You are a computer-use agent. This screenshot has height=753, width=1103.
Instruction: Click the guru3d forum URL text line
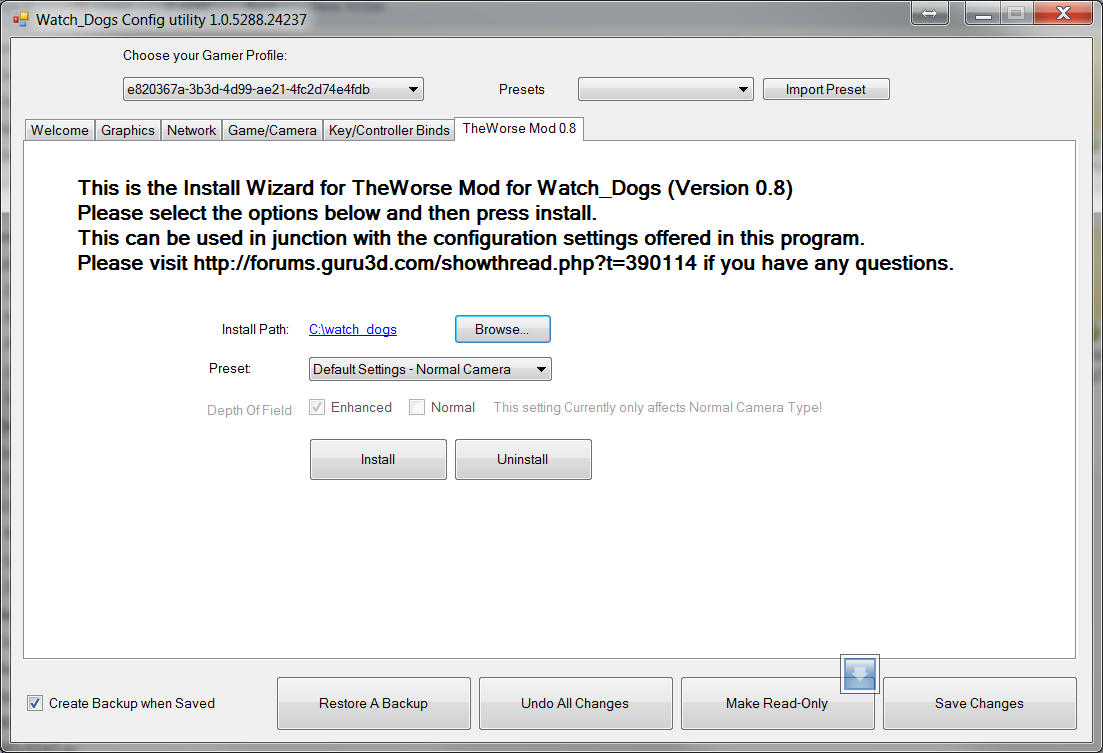coord(515,263)
